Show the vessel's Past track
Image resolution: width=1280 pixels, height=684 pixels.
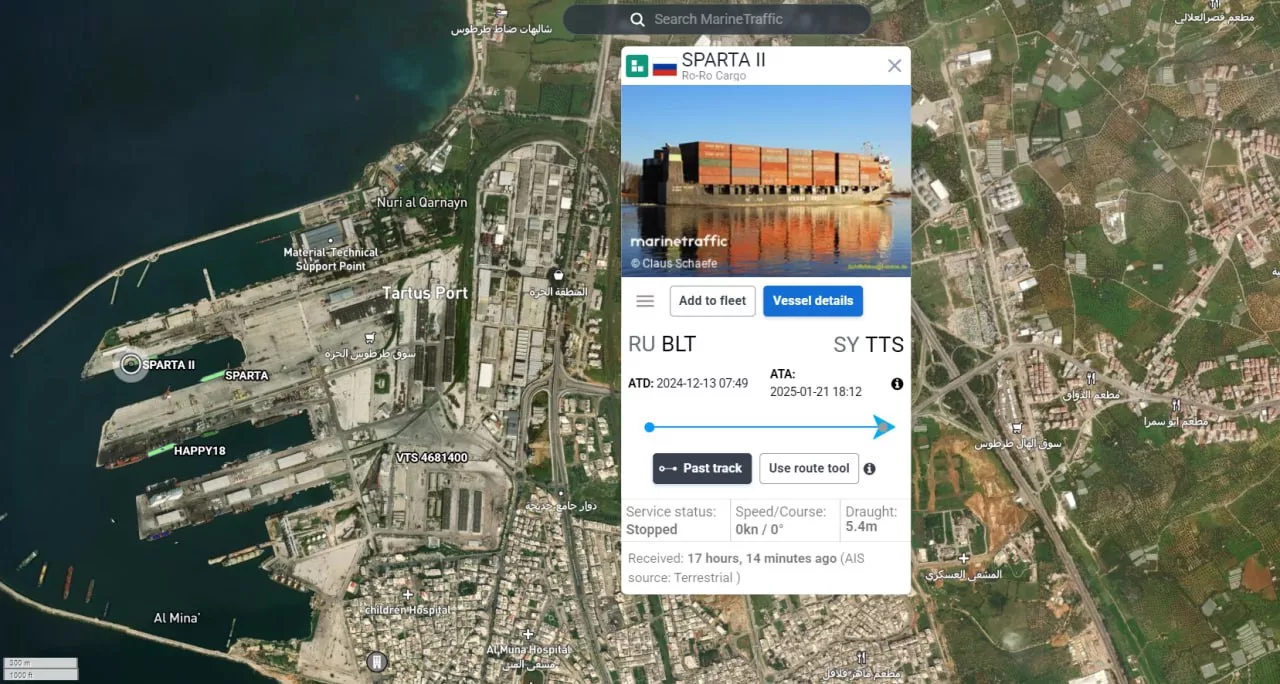[702, 468]
